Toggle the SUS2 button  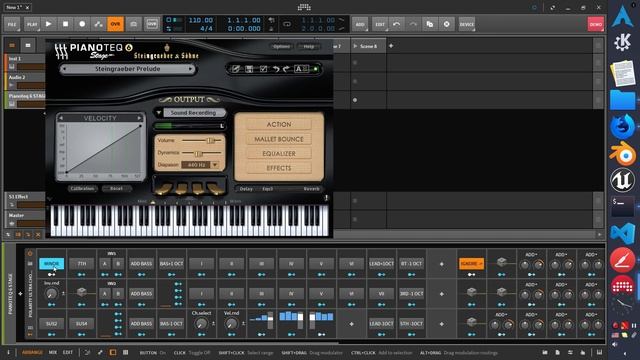click(51, 324)
